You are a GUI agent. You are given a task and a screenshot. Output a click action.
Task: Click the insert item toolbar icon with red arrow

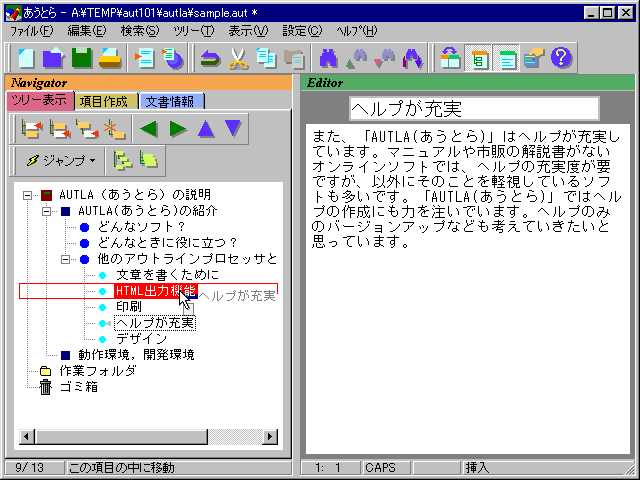pyautogui.click(x=144, y=58)
